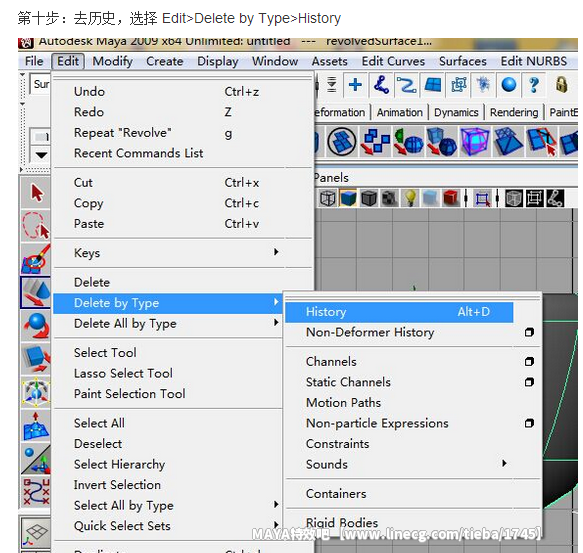Click the Last Used curve tool icon
This screenshot has width=583, height=553.
tap(36, 492)
